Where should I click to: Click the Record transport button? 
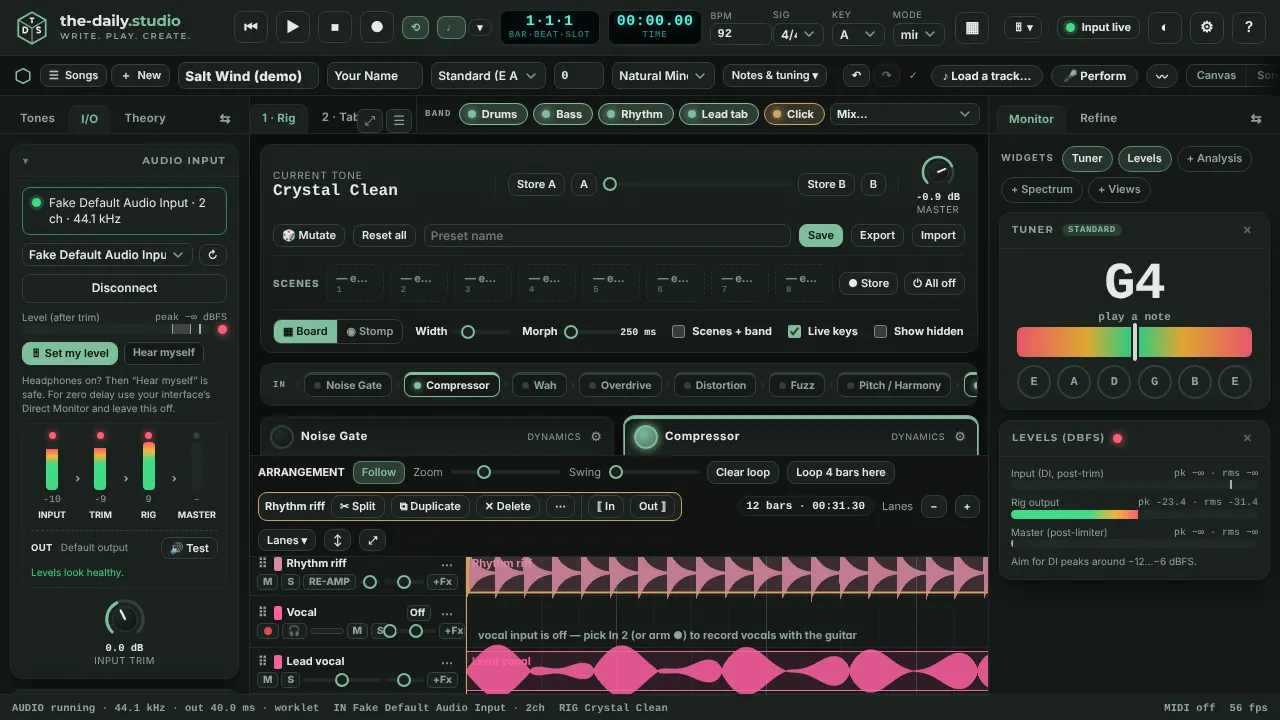pos(377,27)
